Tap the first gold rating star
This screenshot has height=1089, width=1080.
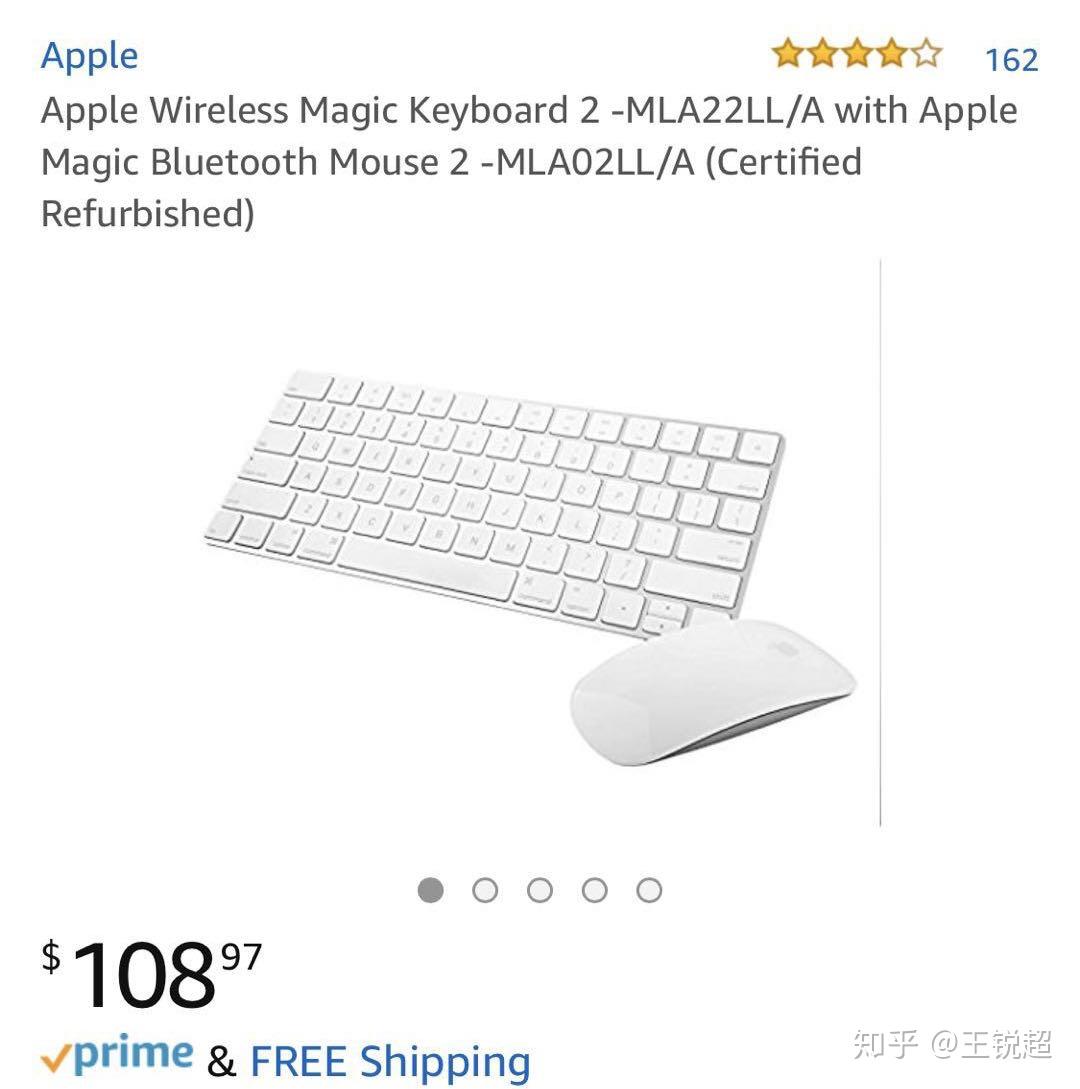pos(788,53)
